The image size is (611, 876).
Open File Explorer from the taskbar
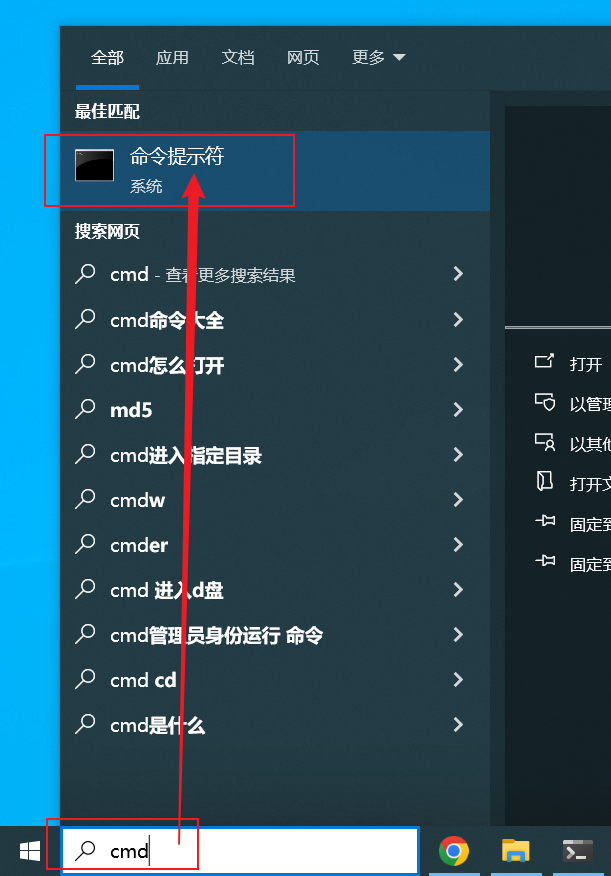(x=515, y=851)
